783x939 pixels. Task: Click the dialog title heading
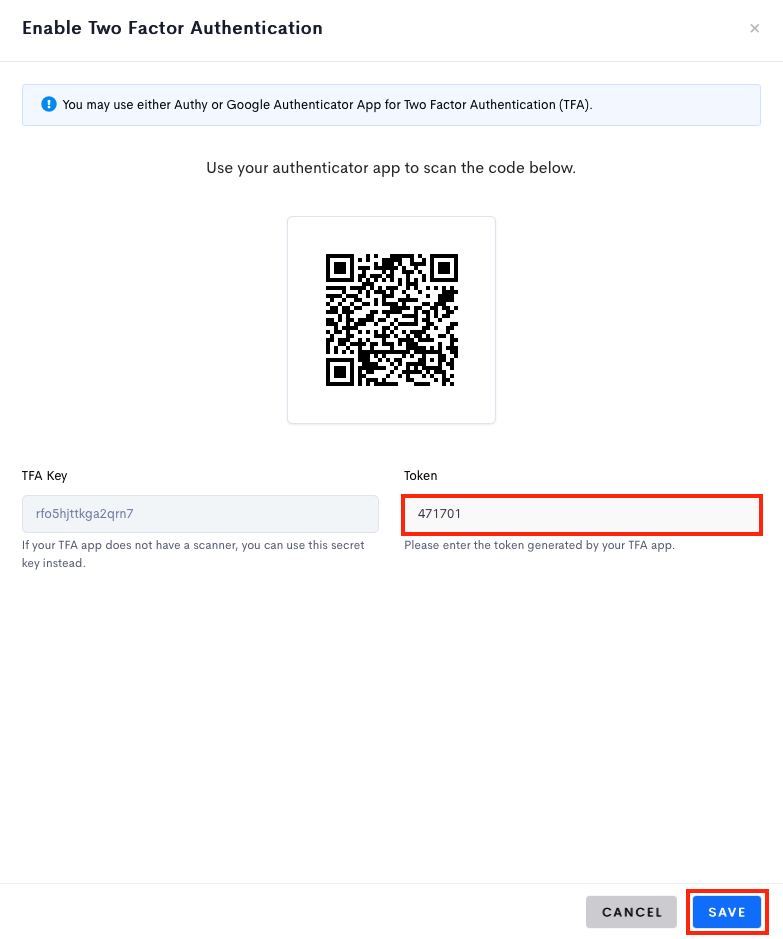point(172,28)
